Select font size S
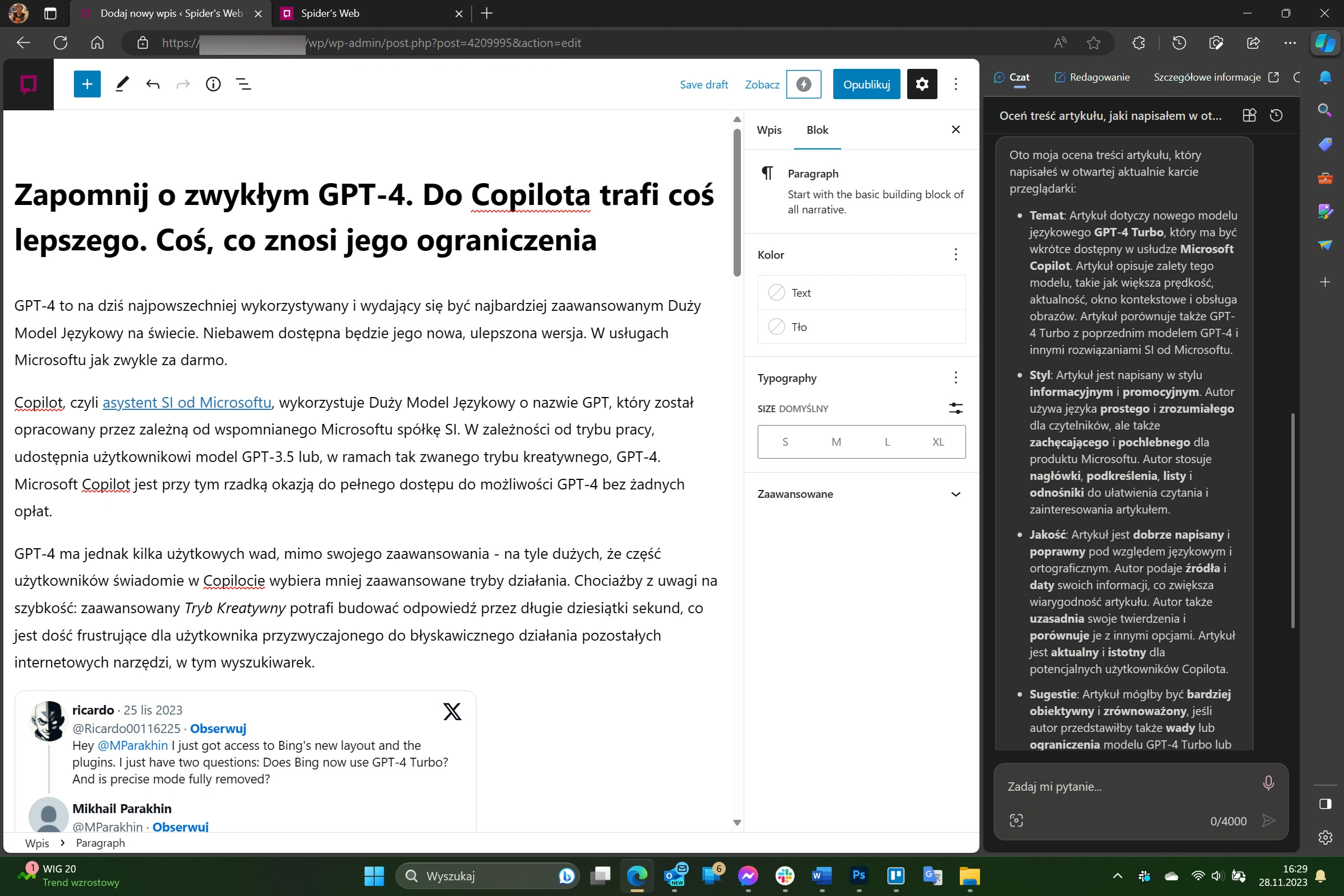The height and width of the screenshot is (896, 1344). point(785,442)
